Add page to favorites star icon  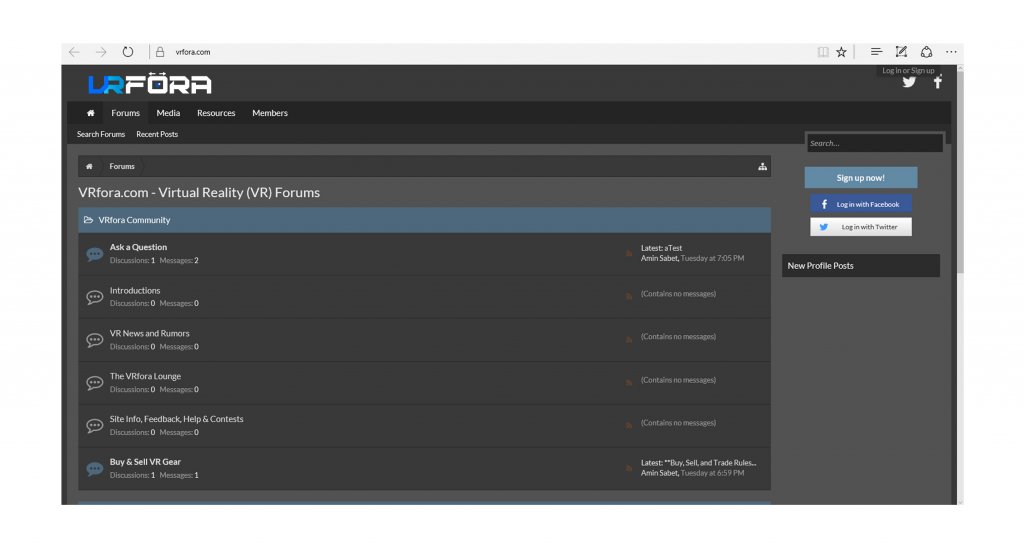pyautogui.click(x=841, y=52)
